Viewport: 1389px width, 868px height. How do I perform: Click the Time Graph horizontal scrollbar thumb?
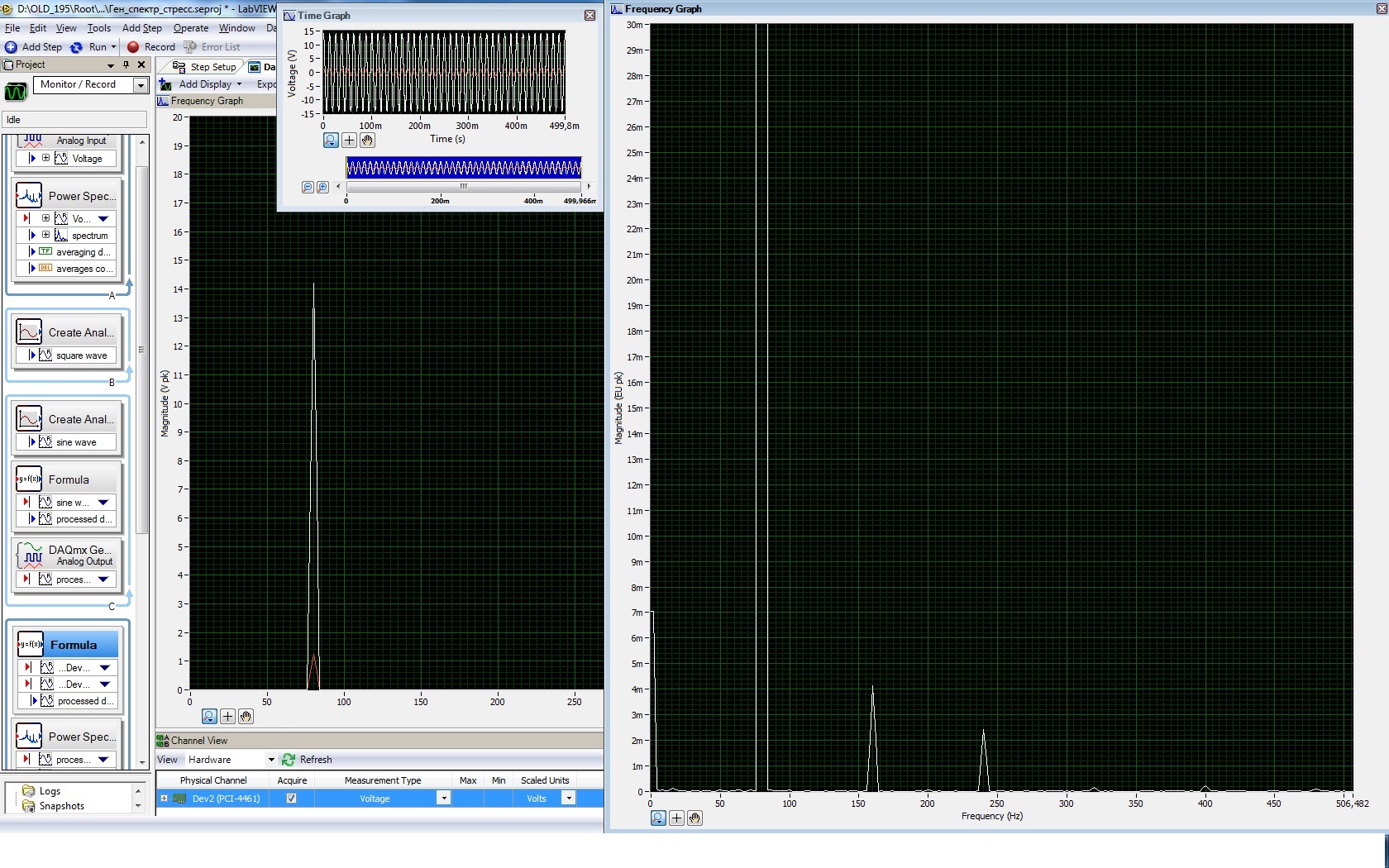click(x=463, y=187)
